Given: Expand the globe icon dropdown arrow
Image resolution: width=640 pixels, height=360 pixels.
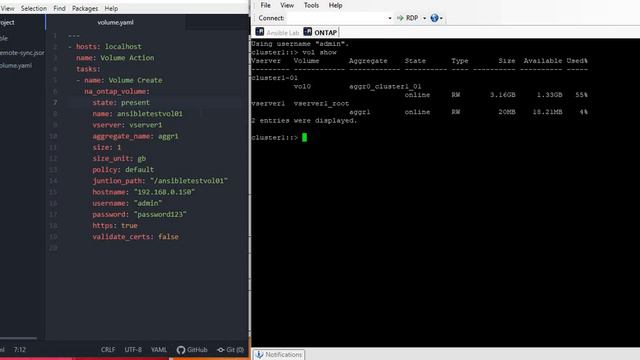Looking at the screenshot, I should [441, 18].
